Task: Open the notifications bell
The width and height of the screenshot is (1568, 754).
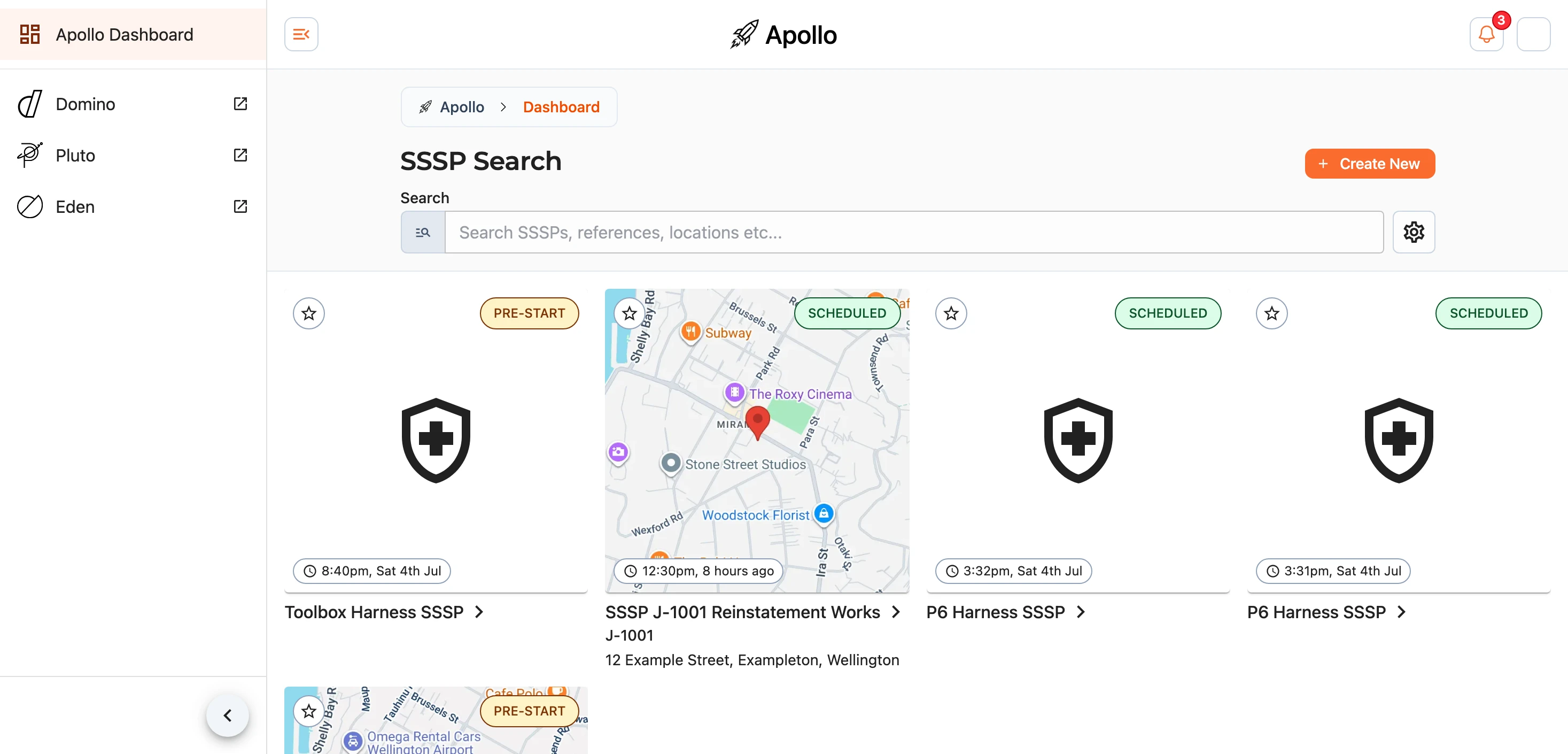Action: pos(1486,34)
